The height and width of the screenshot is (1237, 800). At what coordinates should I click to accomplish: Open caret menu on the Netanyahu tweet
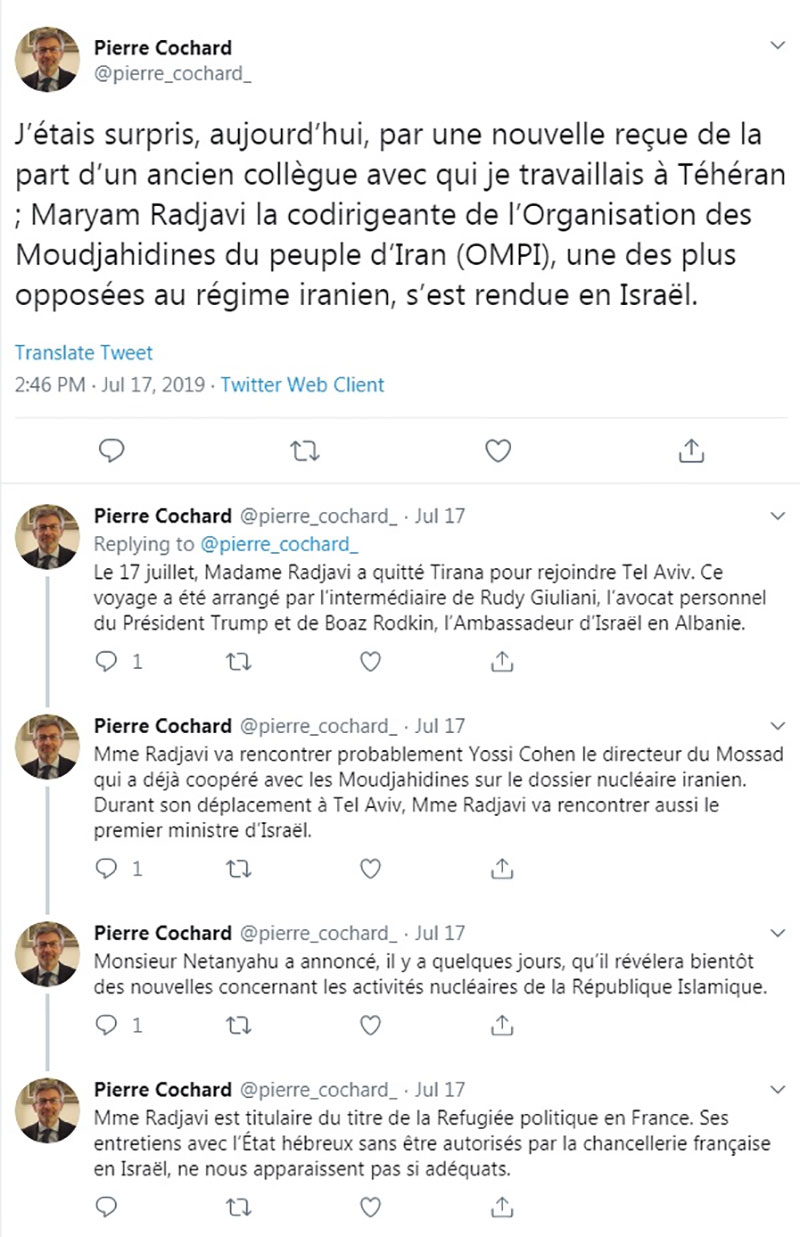coord(778,933)
